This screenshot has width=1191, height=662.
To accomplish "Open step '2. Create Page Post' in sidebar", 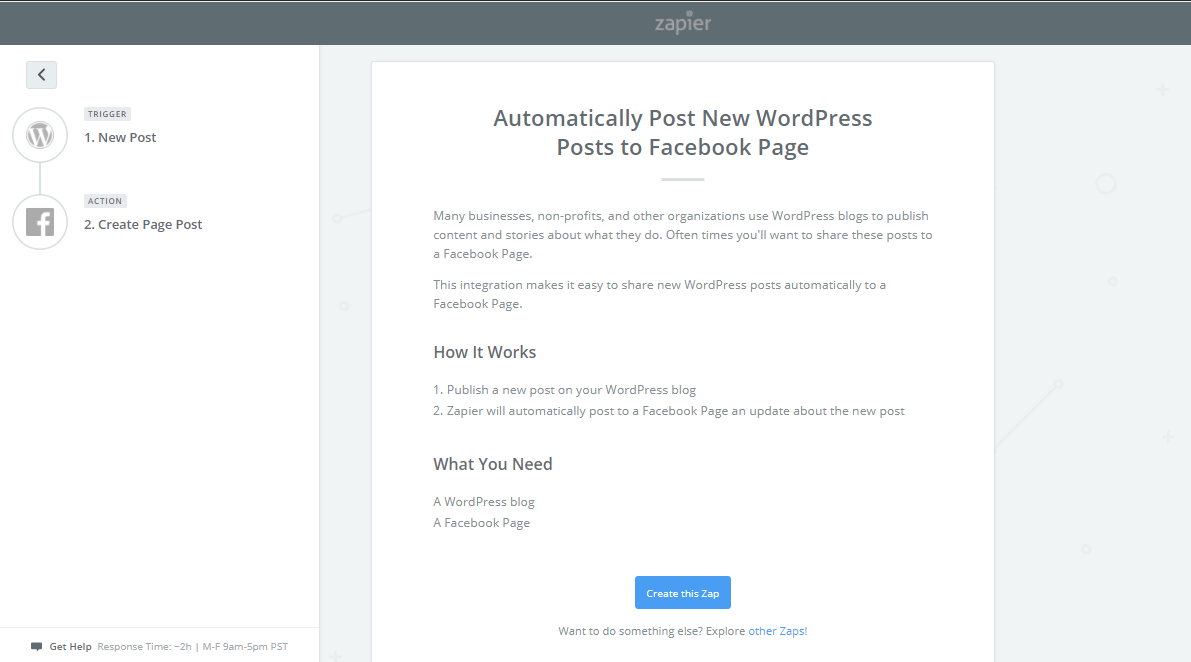I will (143, 224).
